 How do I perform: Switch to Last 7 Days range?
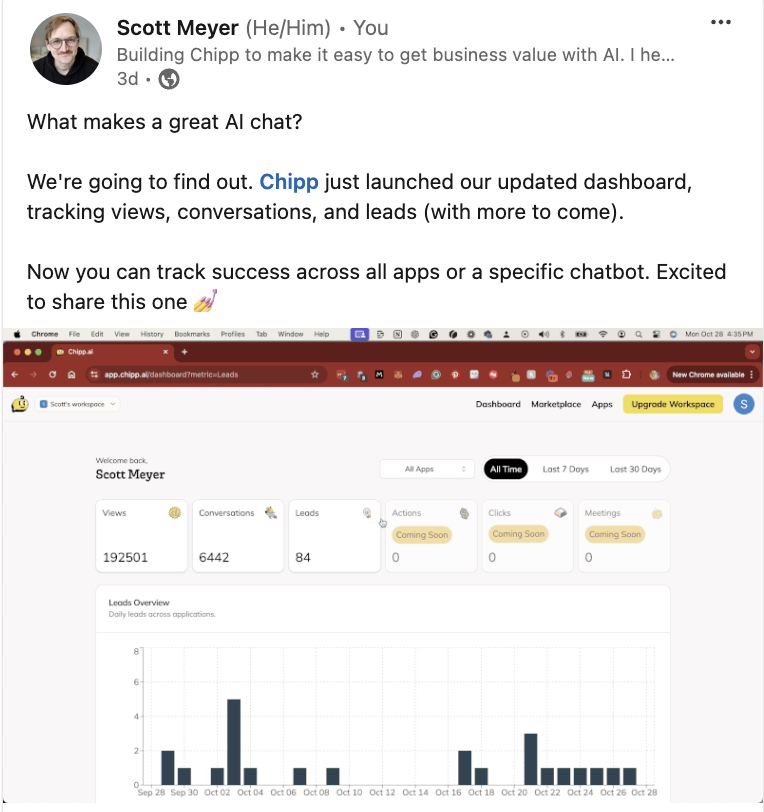tap(566, 469)
